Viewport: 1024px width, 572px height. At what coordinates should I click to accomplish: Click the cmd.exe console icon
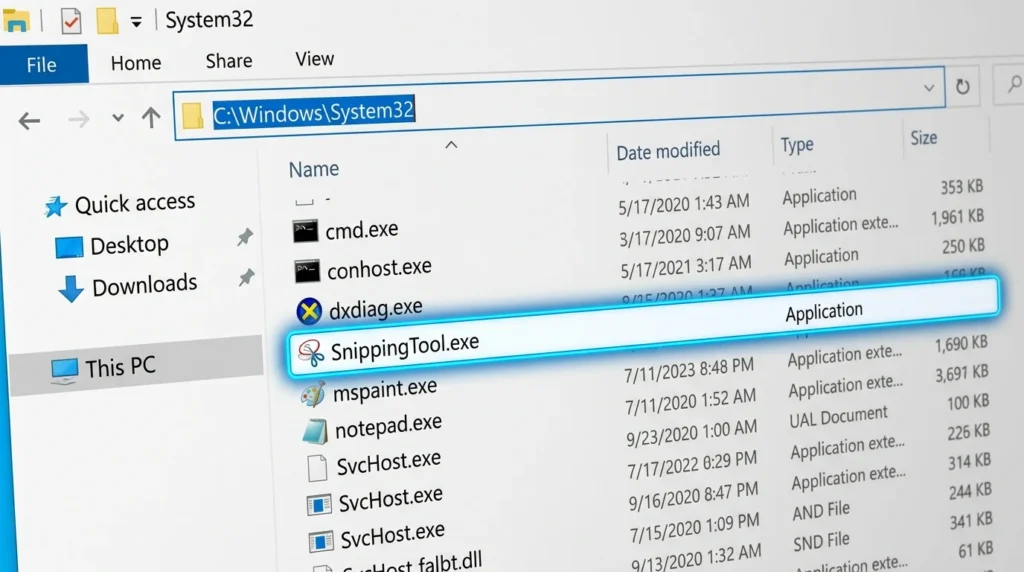click(x=305, y=231)
